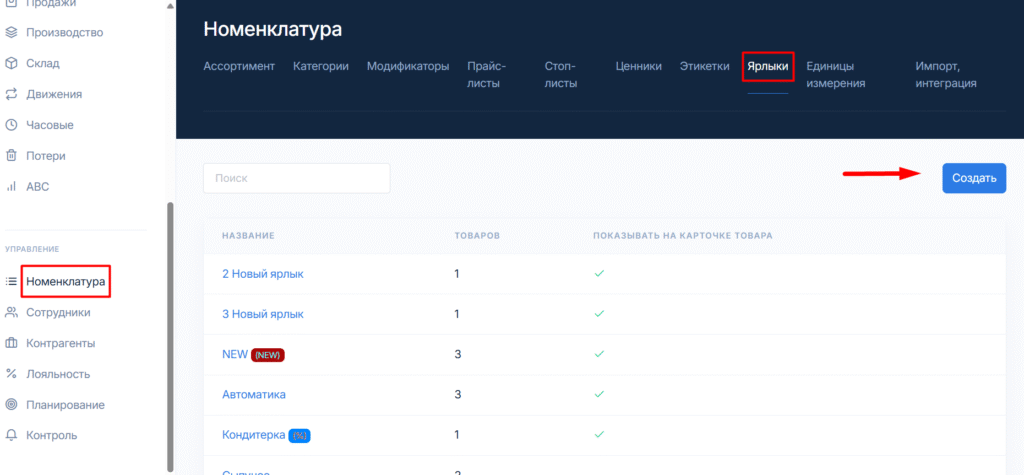Open the NEW label link

235,354
